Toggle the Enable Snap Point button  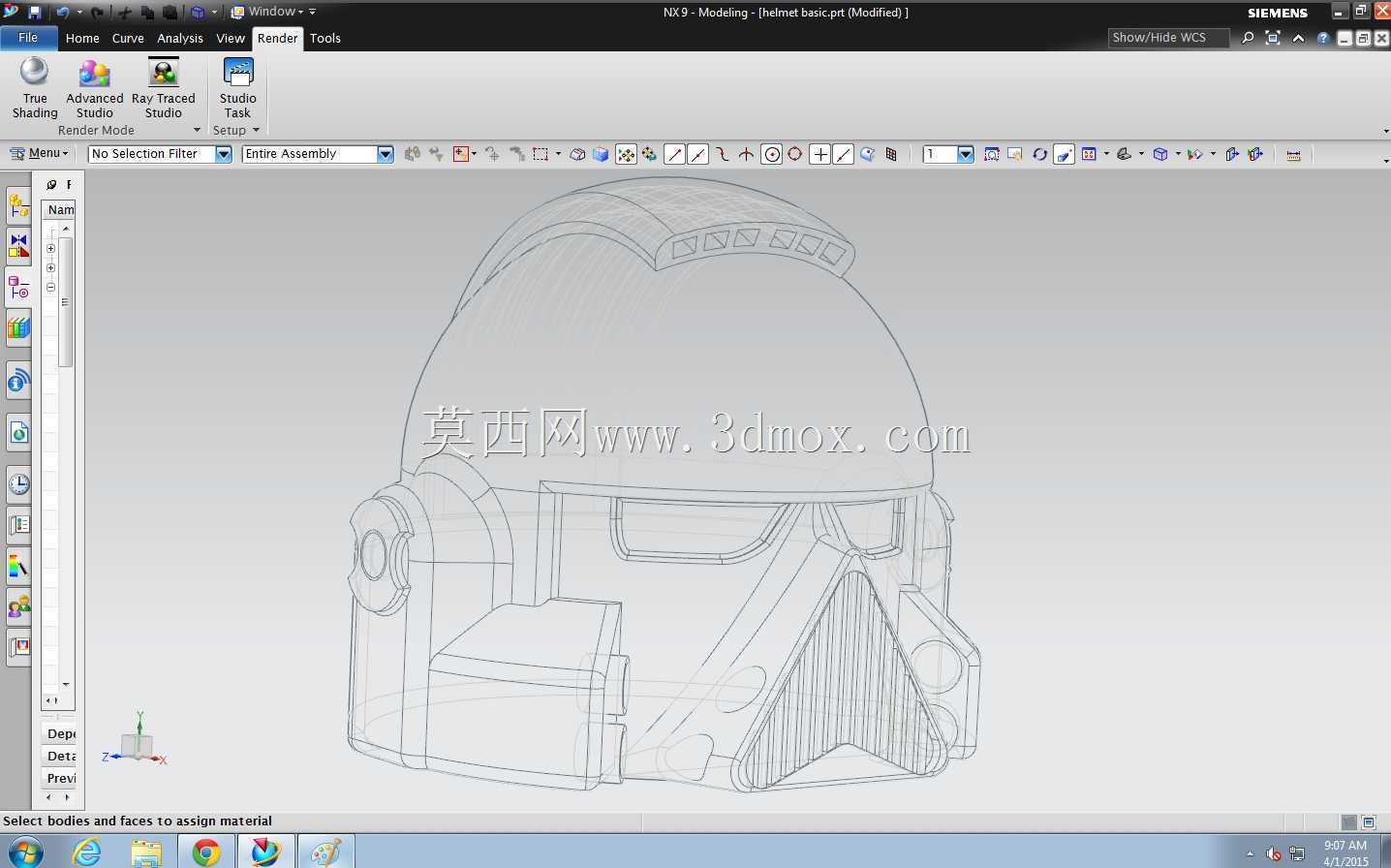tap(626, 154)
